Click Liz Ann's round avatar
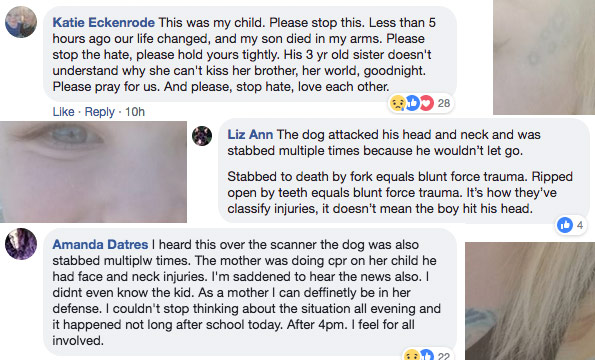 (202, 136)
